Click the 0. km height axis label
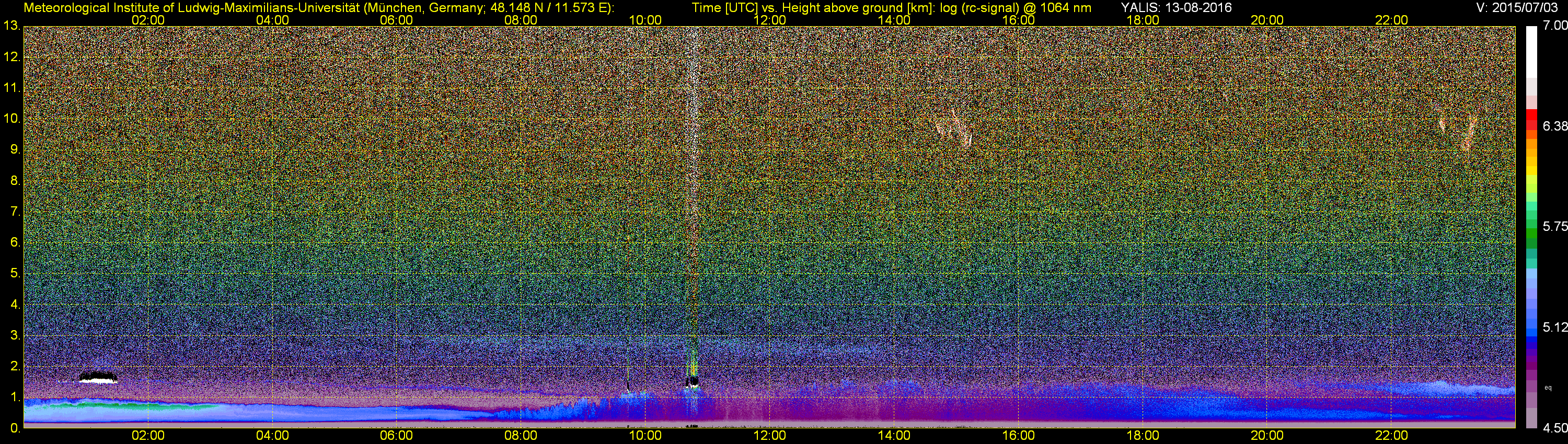This screenshot has width=1568, height=444. (x=15, y=428)
